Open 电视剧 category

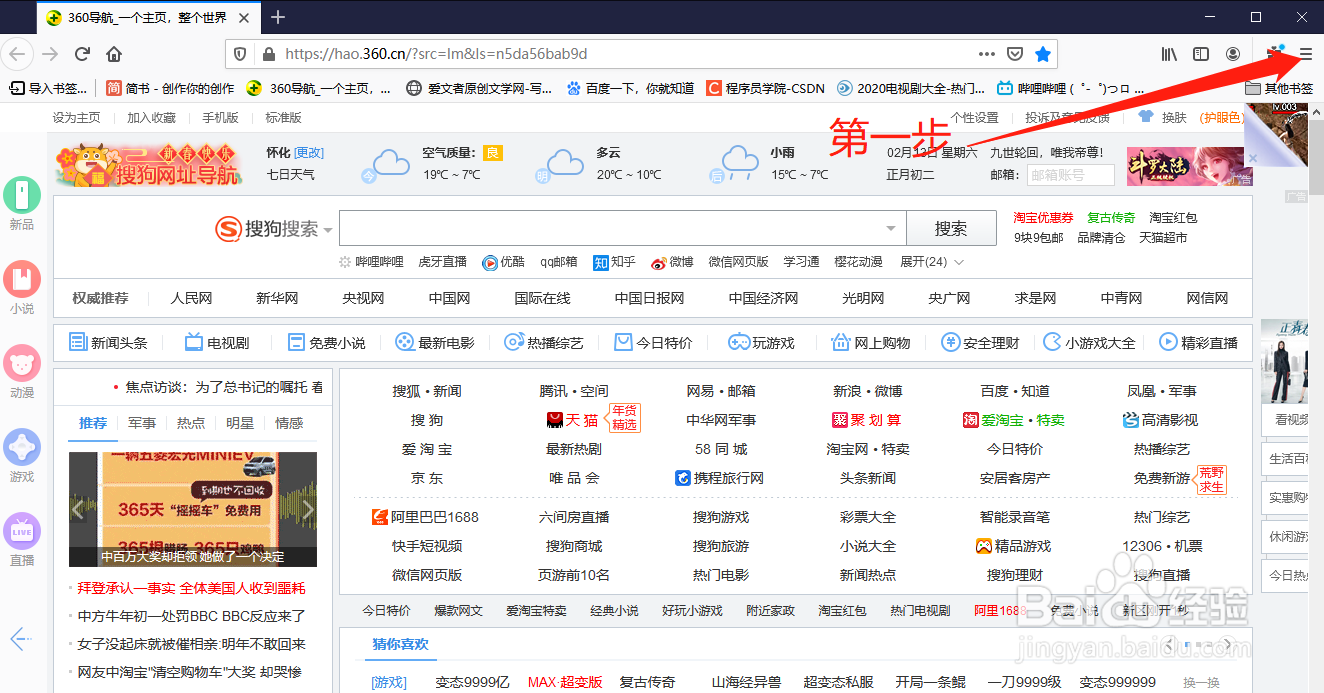click(x=217, y=343)
